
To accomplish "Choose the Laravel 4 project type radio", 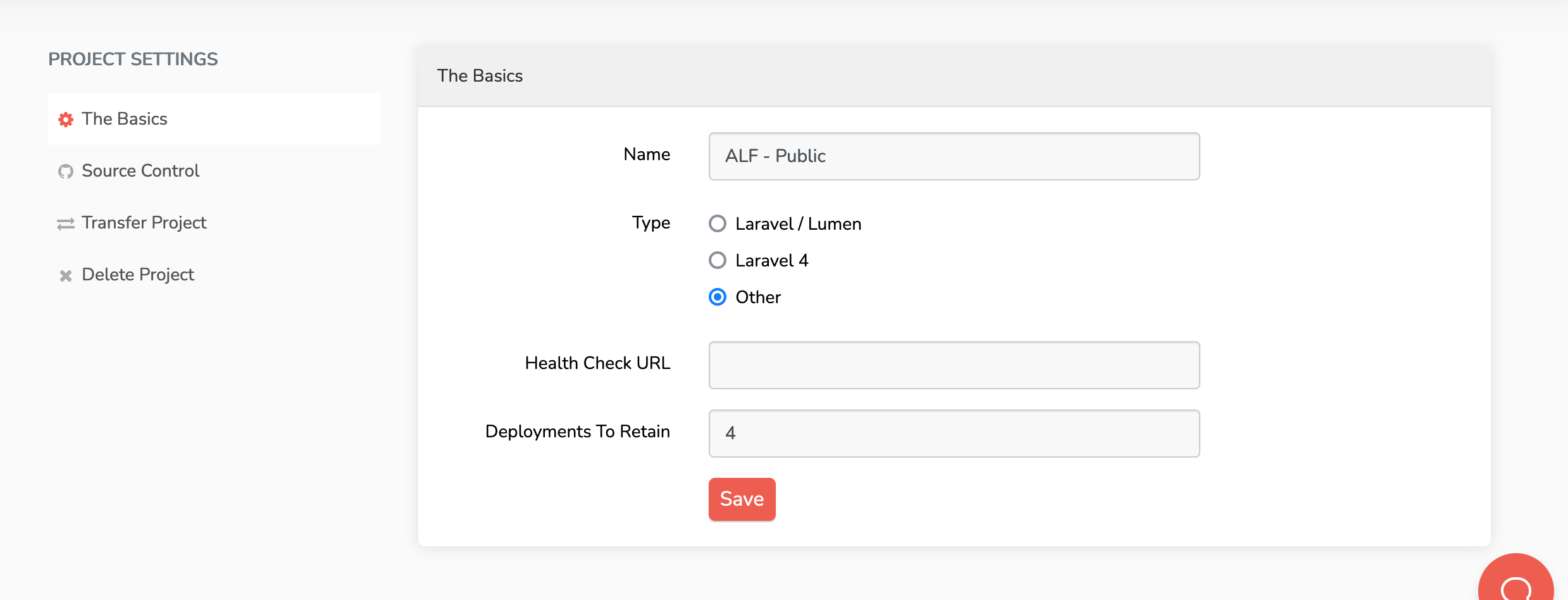I will [717, 260].
